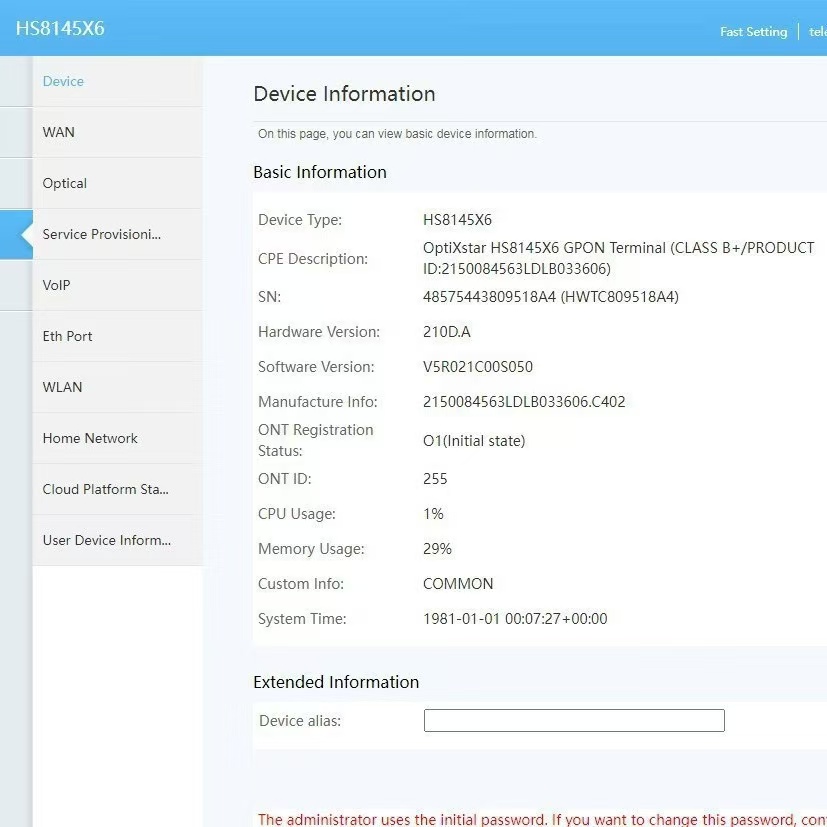
Task: Click the username link beside Fast Setting
Action: (x=817, y=31)
